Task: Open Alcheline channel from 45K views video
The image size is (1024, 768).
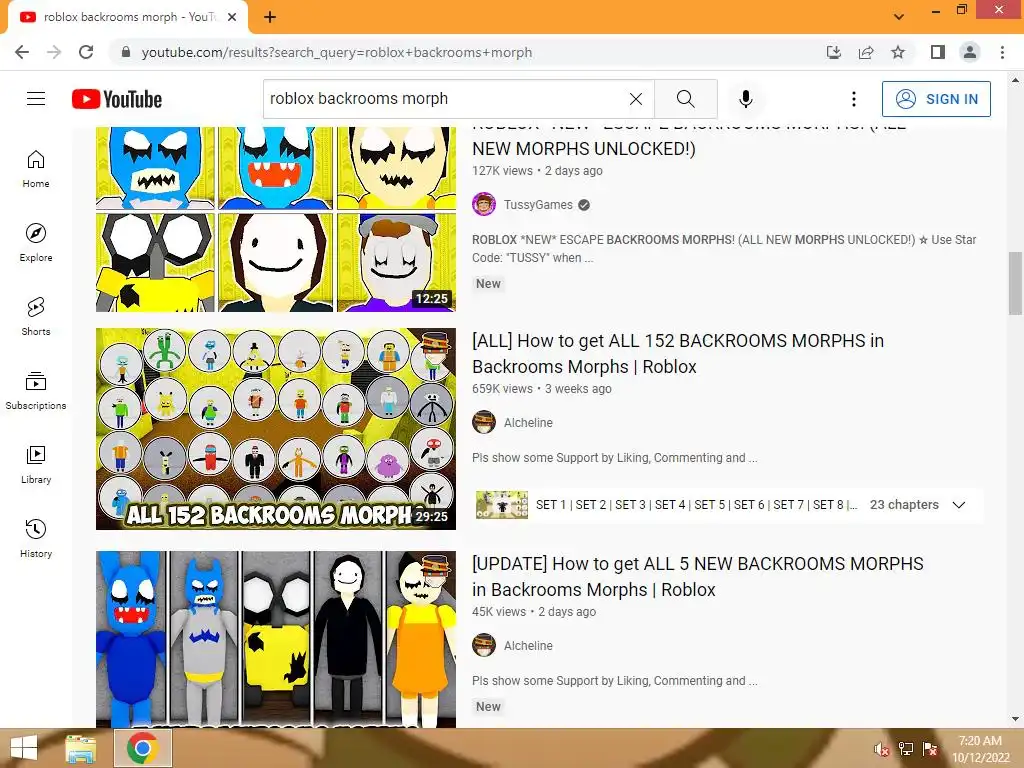Action: [528, 645]
